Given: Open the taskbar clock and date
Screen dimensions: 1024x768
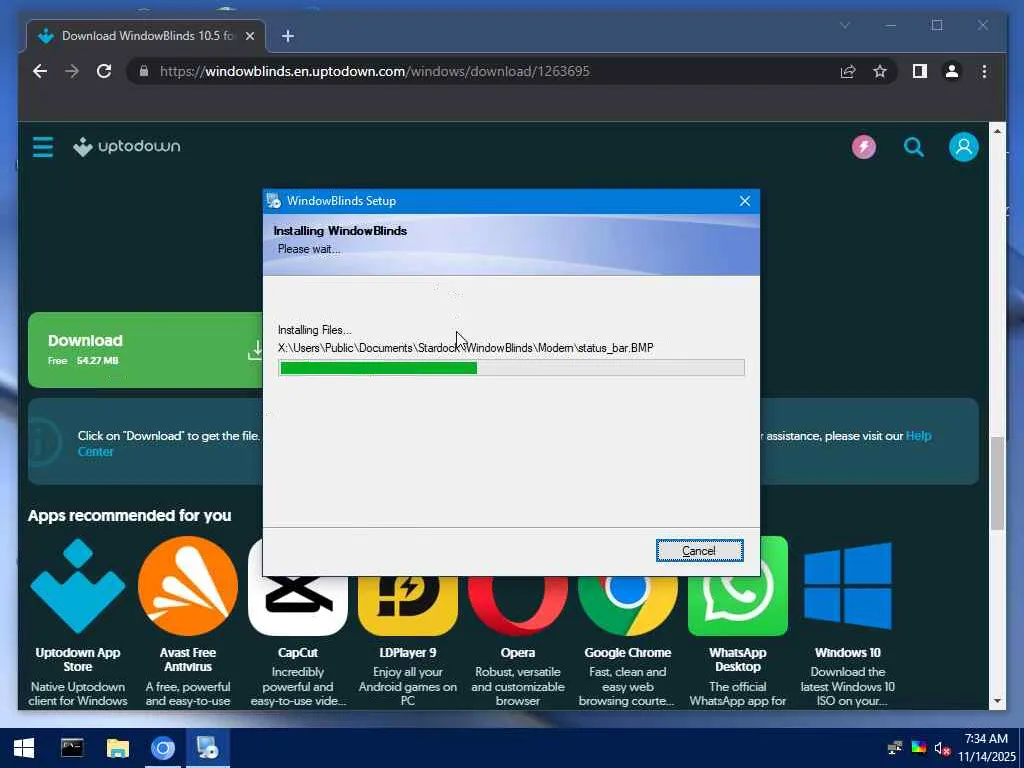Looking at the screenshot, I should (x=987, y=748).
